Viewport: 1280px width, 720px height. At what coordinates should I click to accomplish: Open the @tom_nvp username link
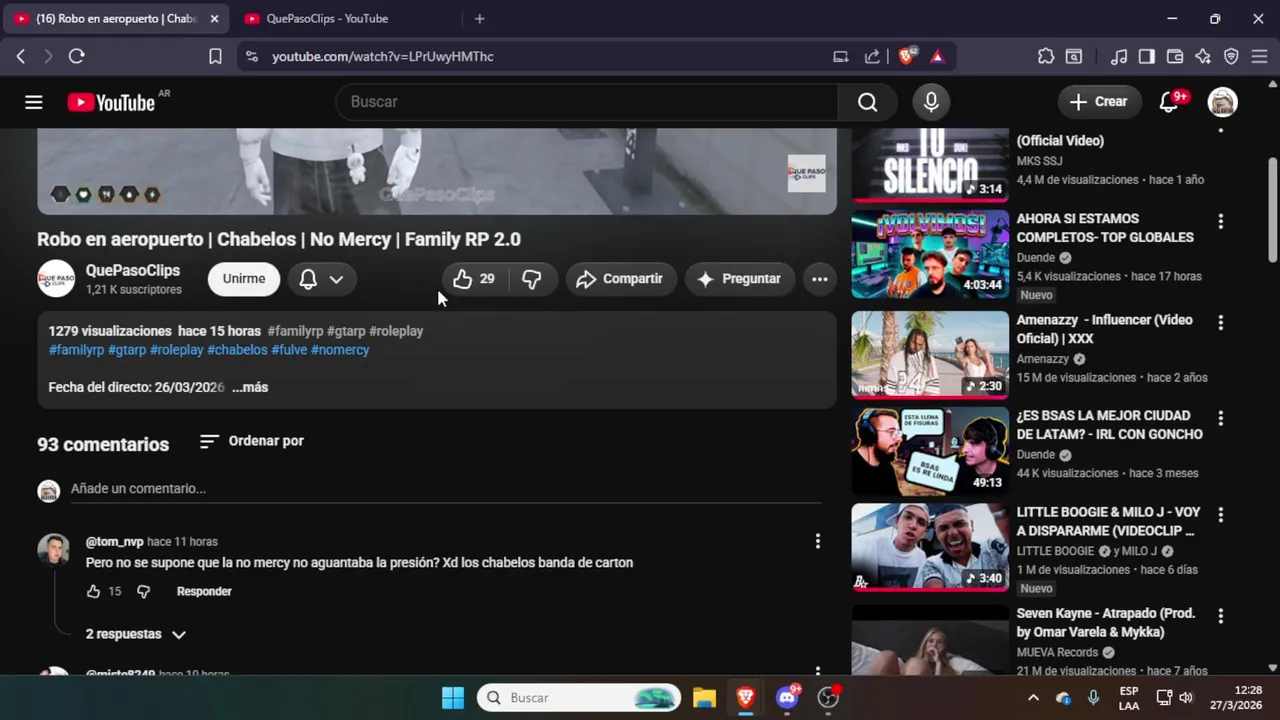(114, 542)
